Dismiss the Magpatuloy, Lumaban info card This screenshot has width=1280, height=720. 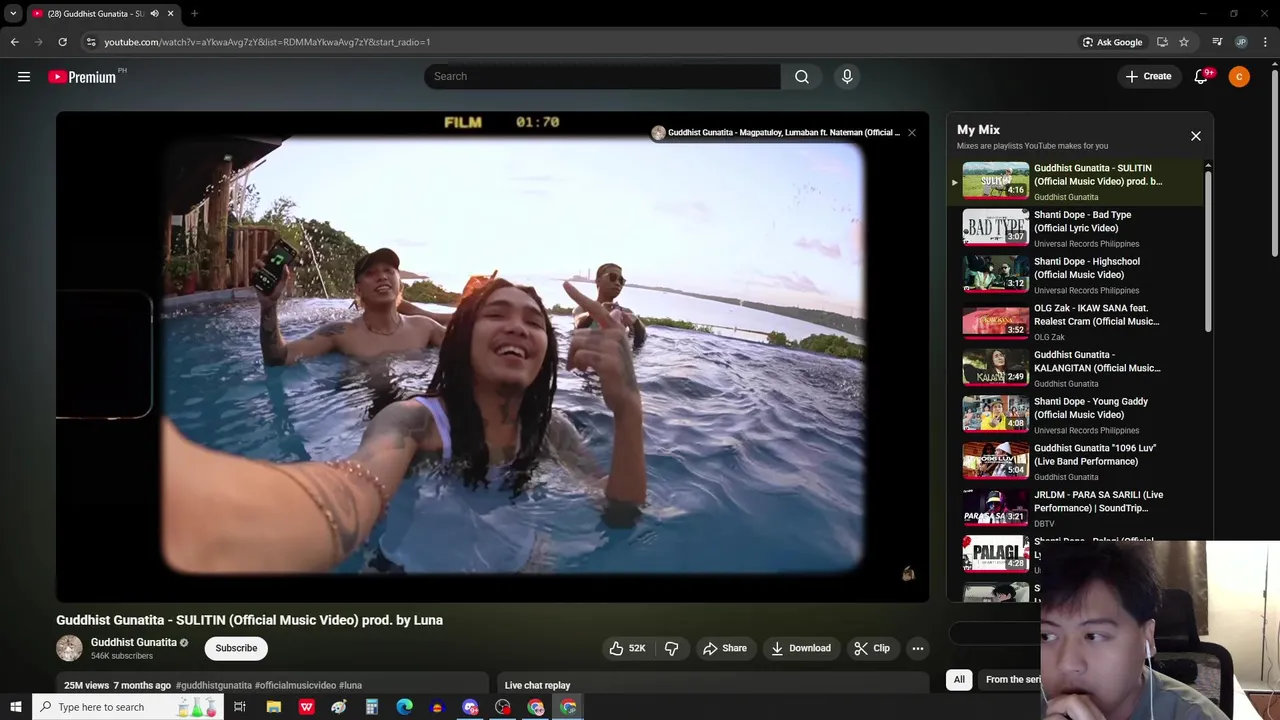(911, 132)
